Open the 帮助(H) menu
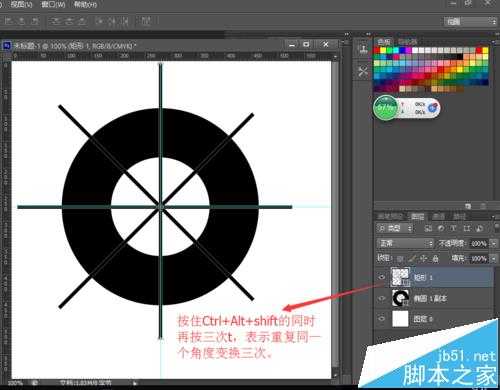Image resolution: width=500 pixels, height=390 pixels. pyautogui.click(x=85, y=4)
